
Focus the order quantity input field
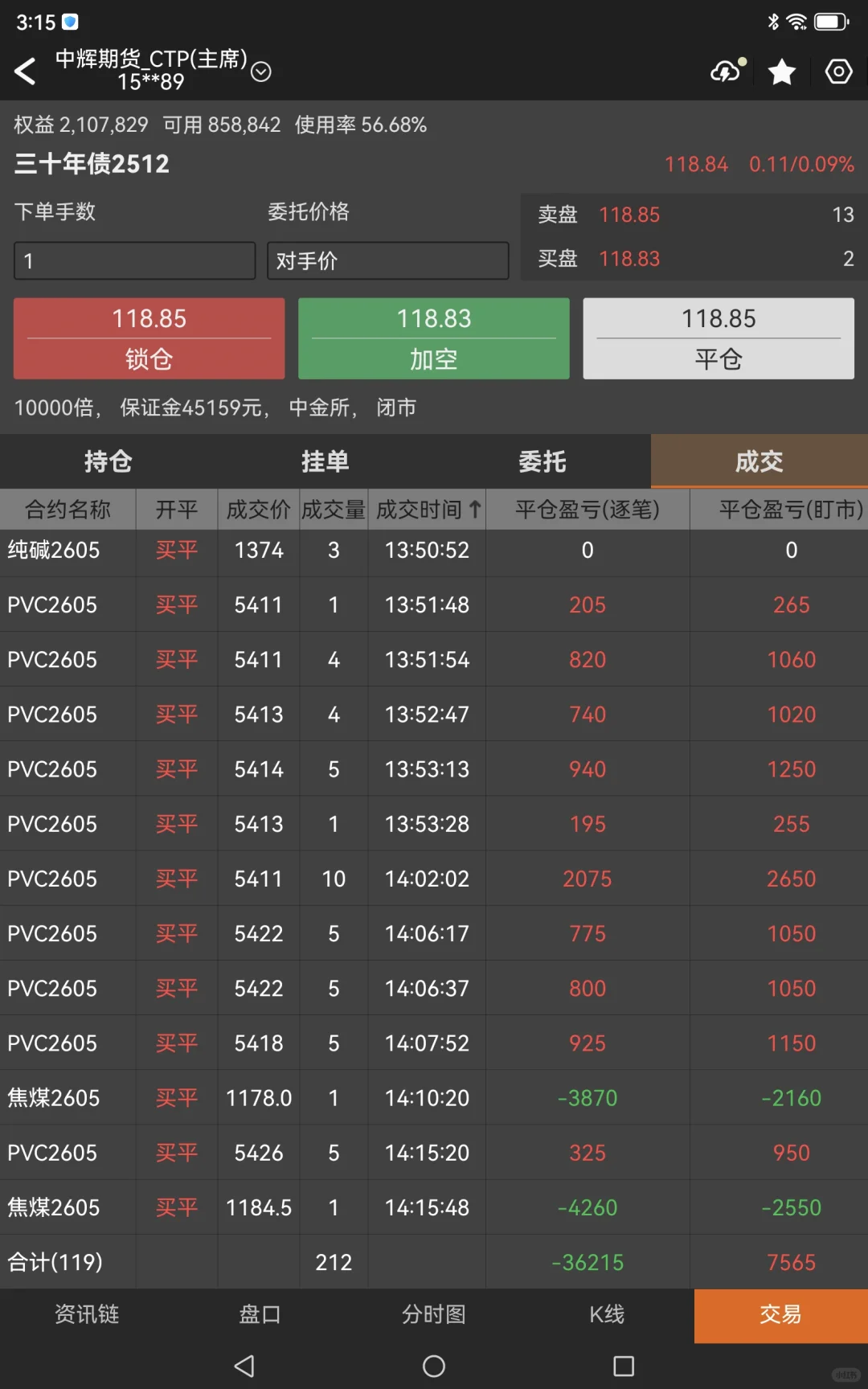tap(134, 260)
